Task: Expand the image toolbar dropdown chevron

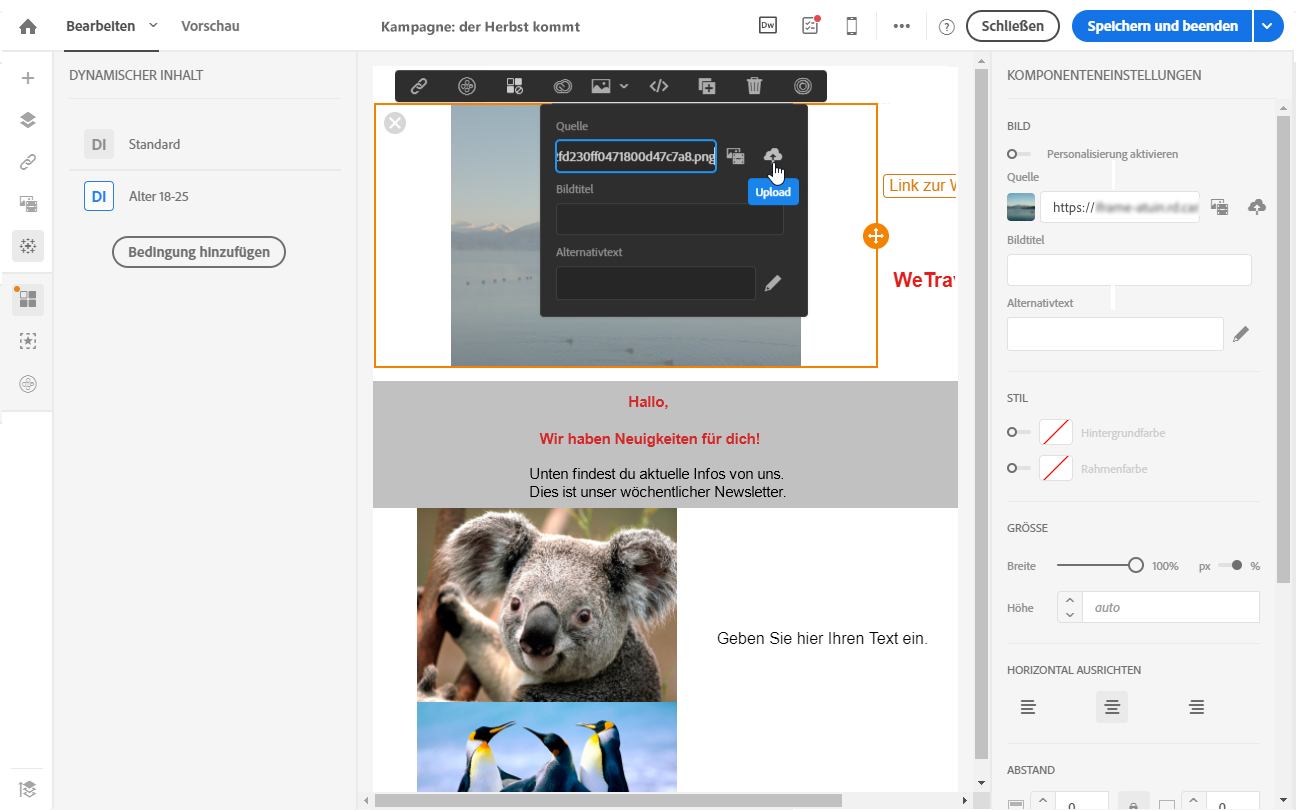Action: click(x=624, y=86)
